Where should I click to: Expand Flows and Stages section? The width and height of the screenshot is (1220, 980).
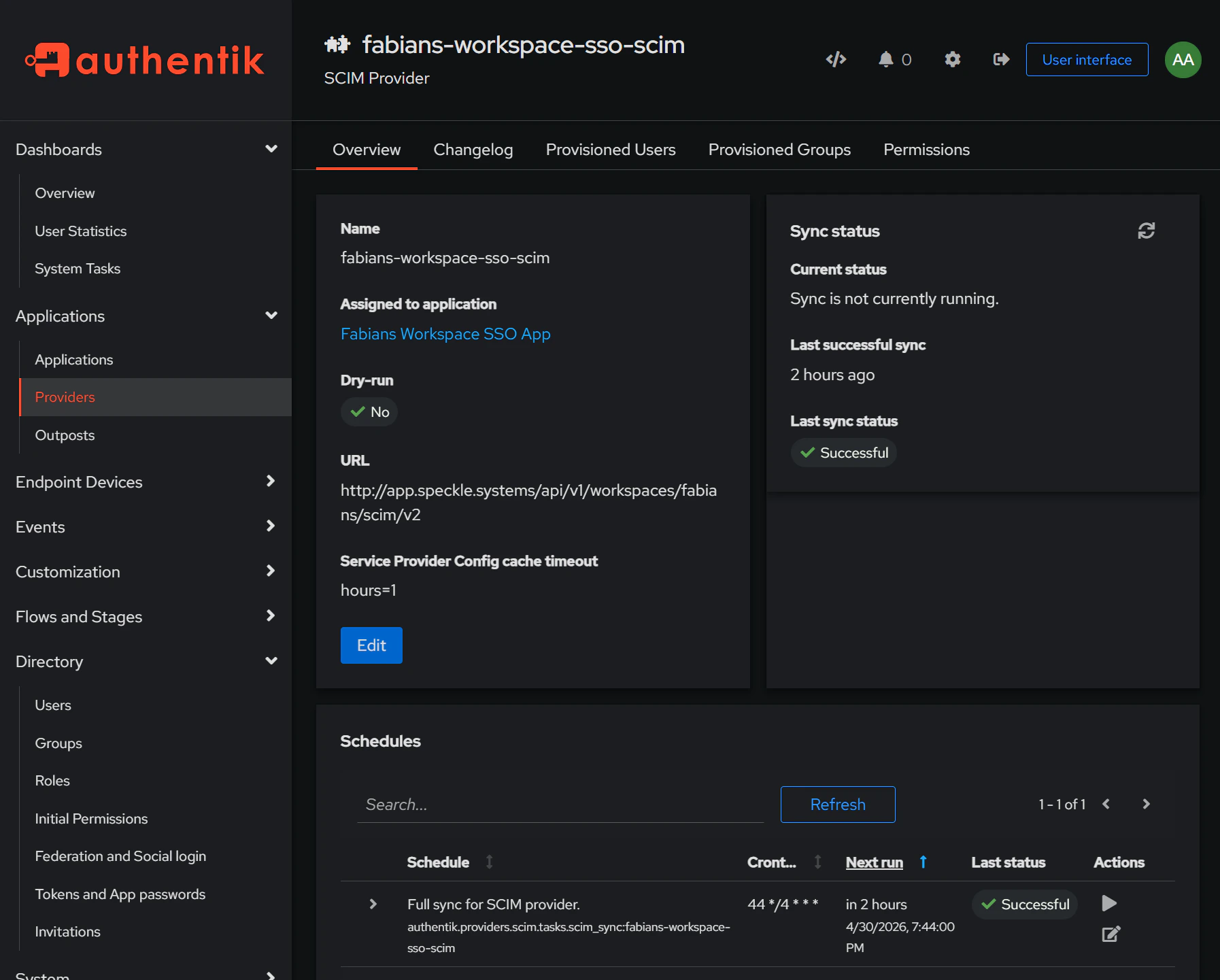click(x=271, y=616)
